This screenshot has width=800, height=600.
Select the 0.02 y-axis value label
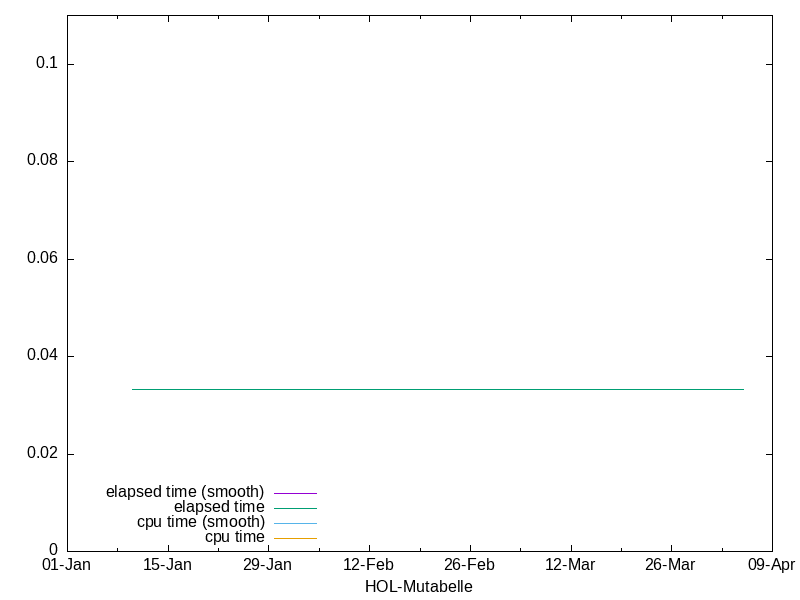41,454
